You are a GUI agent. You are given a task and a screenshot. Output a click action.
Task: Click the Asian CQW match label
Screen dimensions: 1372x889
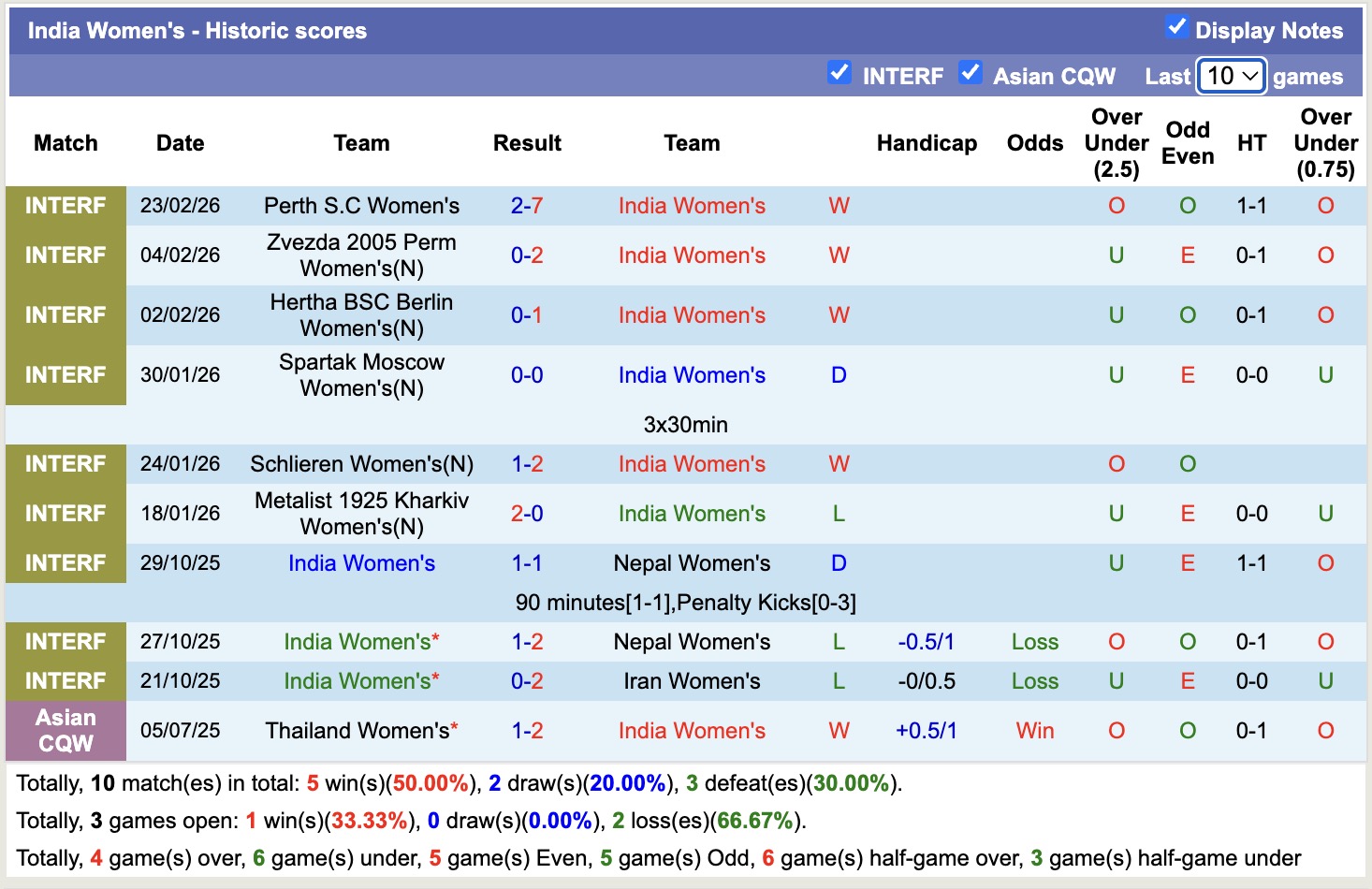[66, 731]
